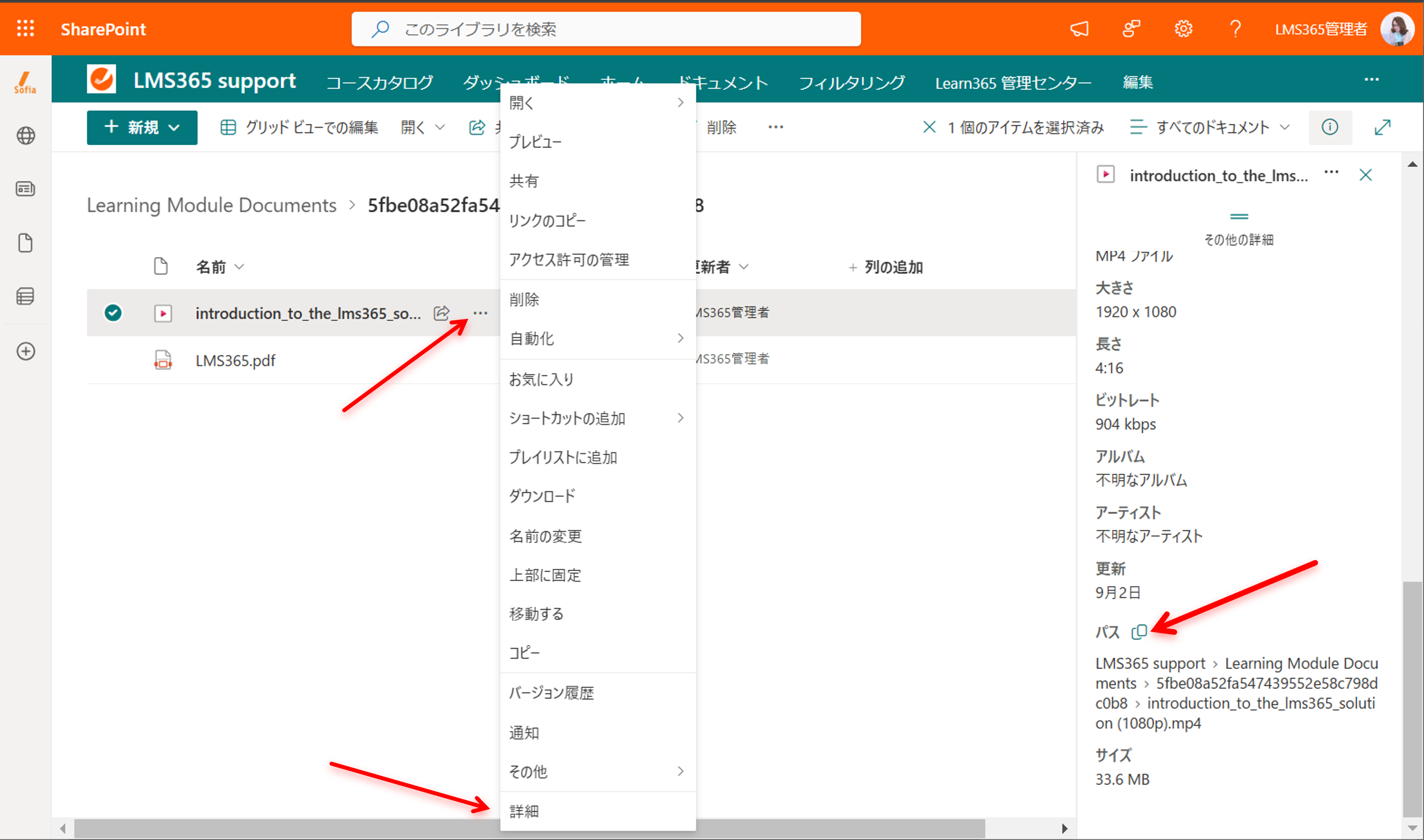The width and height of the screenshot is (1424, 840).
Task: Choose リンクのコピー from context menu
Action: [x=598, y=220]
